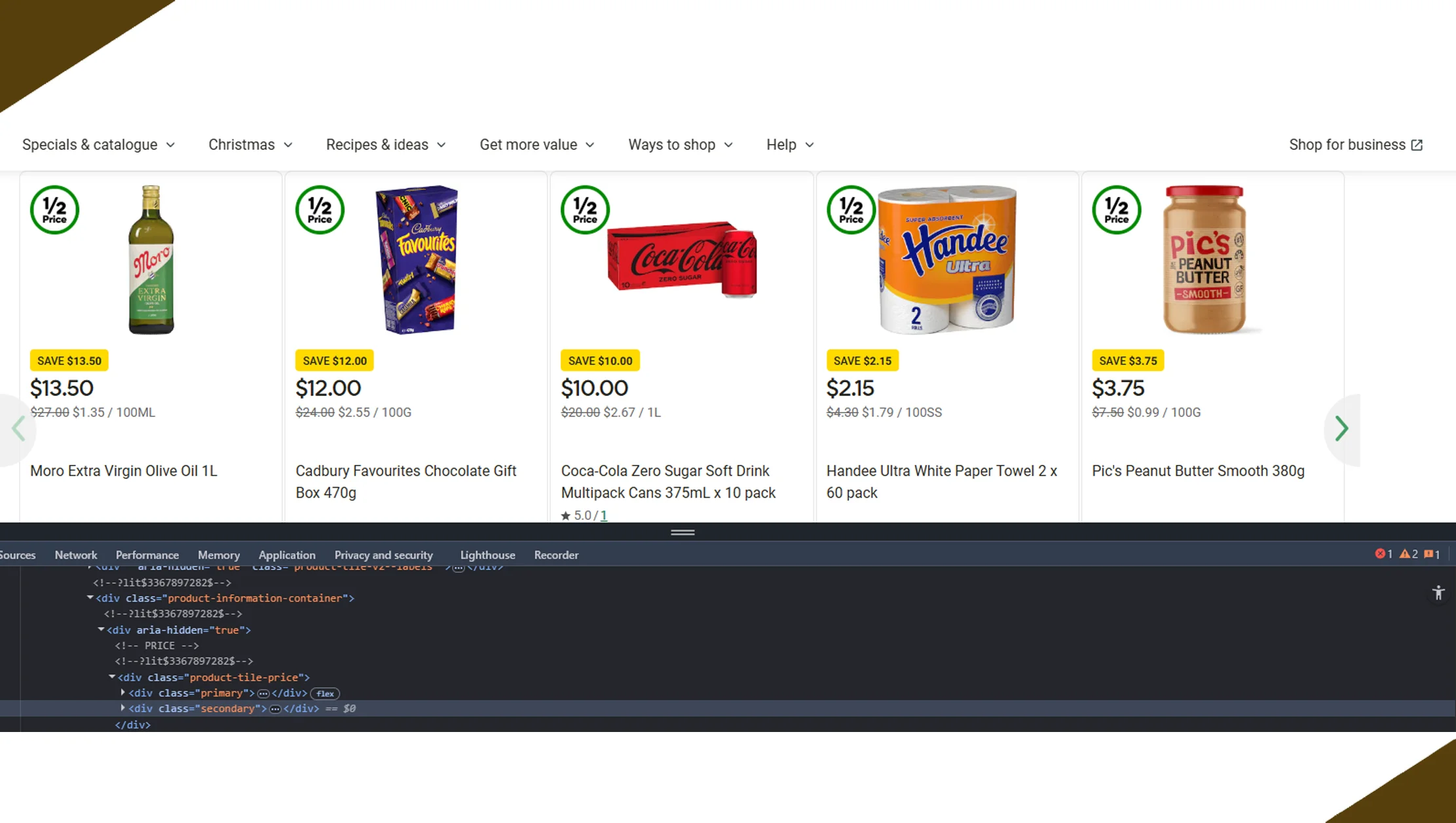
Task: Click external link icon beside Shop for business
Action: click(x=1417, y=145)
